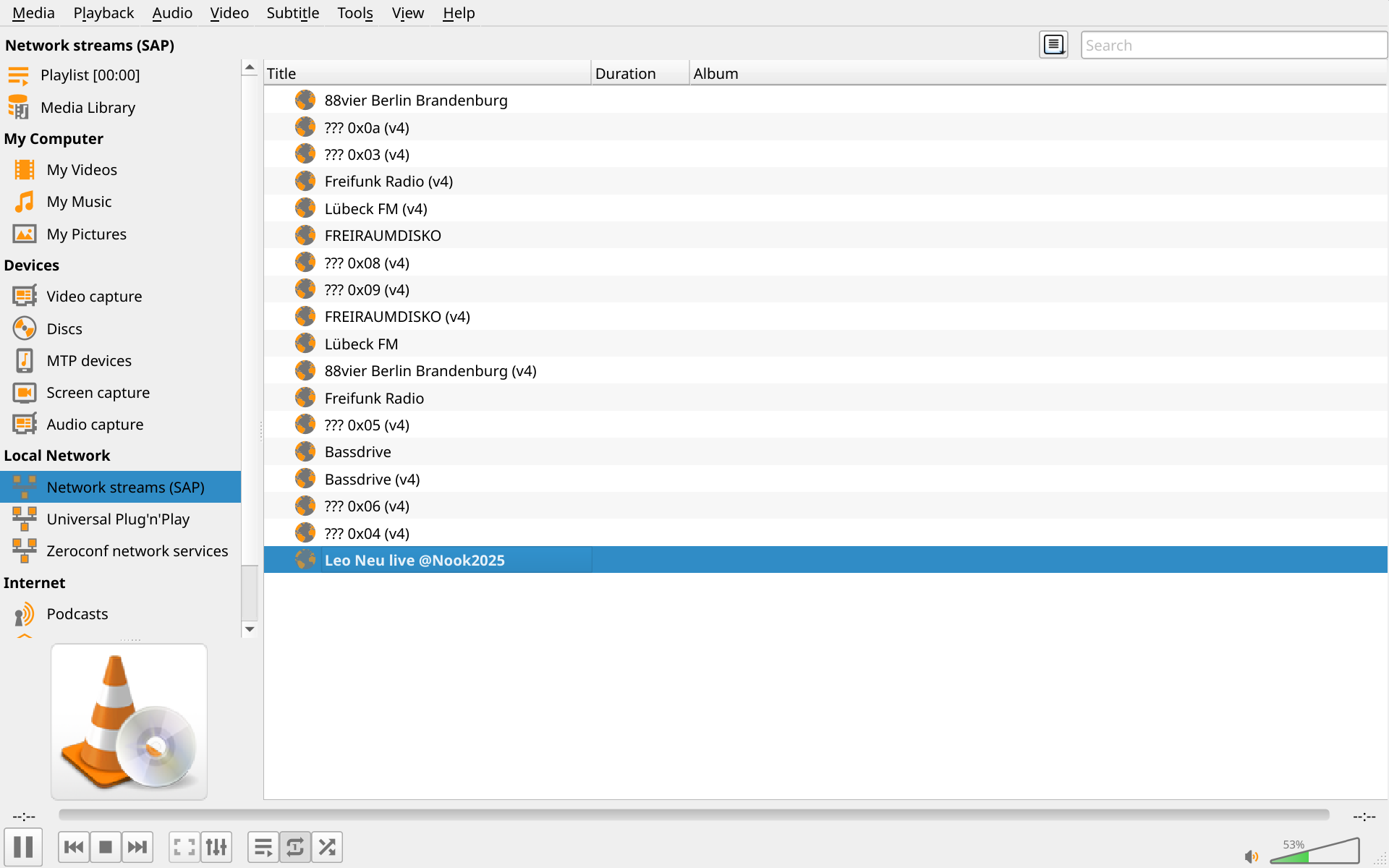Skip to the next media track

[137, 847]
